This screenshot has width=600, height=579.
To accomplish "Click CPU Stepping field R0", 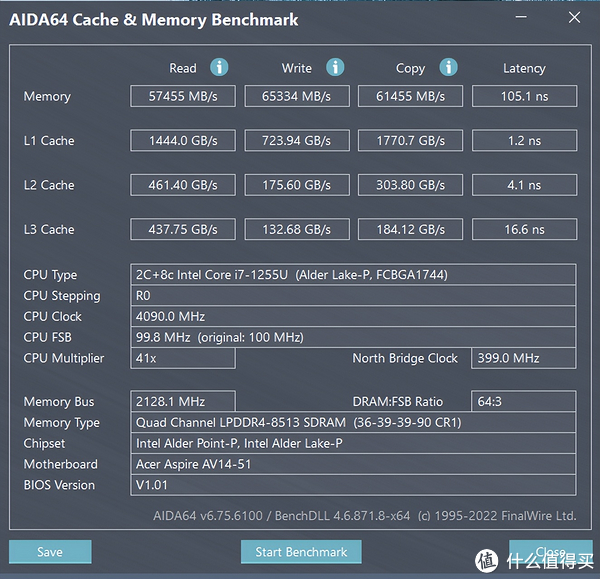I will tap(353, 295).
